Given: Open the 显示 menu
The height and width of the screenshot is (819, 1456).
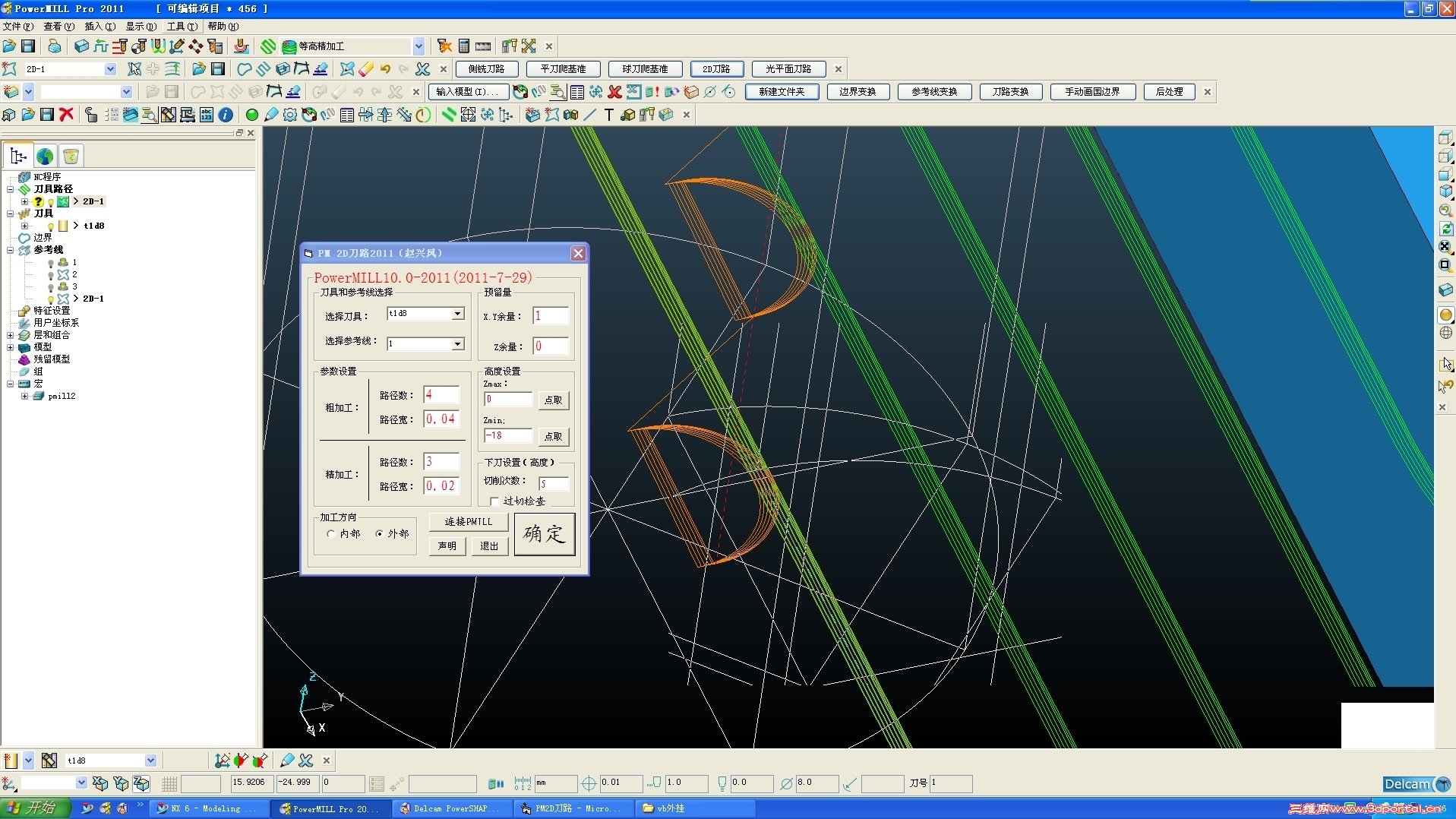Looking at the screenshot, I should click(141, 27).
